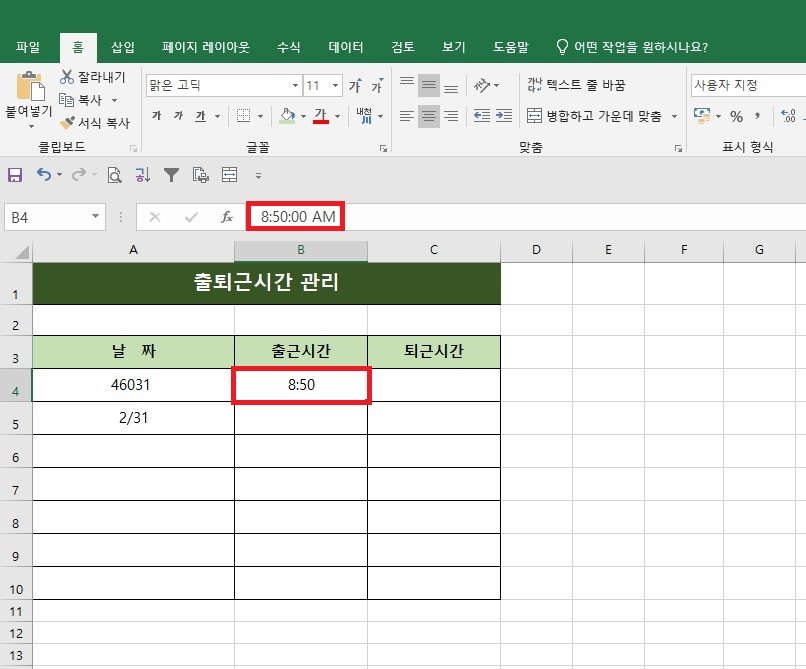Click the Format Painter (서식 복사) brush

pyautogui.click(x=67, y=123)
